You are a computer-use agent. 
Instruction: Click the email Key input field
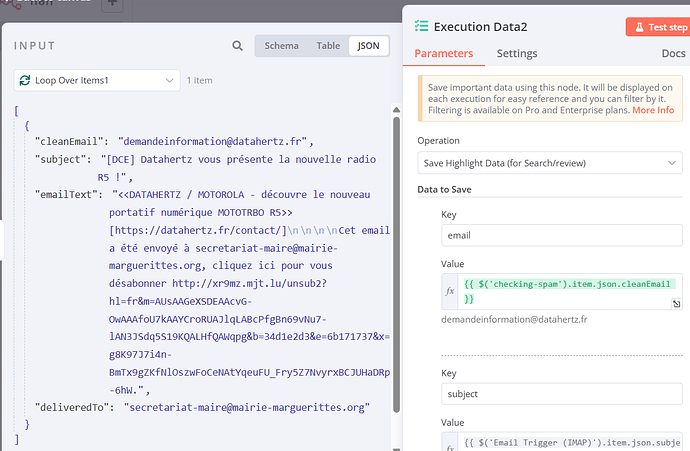coord(562,235)
